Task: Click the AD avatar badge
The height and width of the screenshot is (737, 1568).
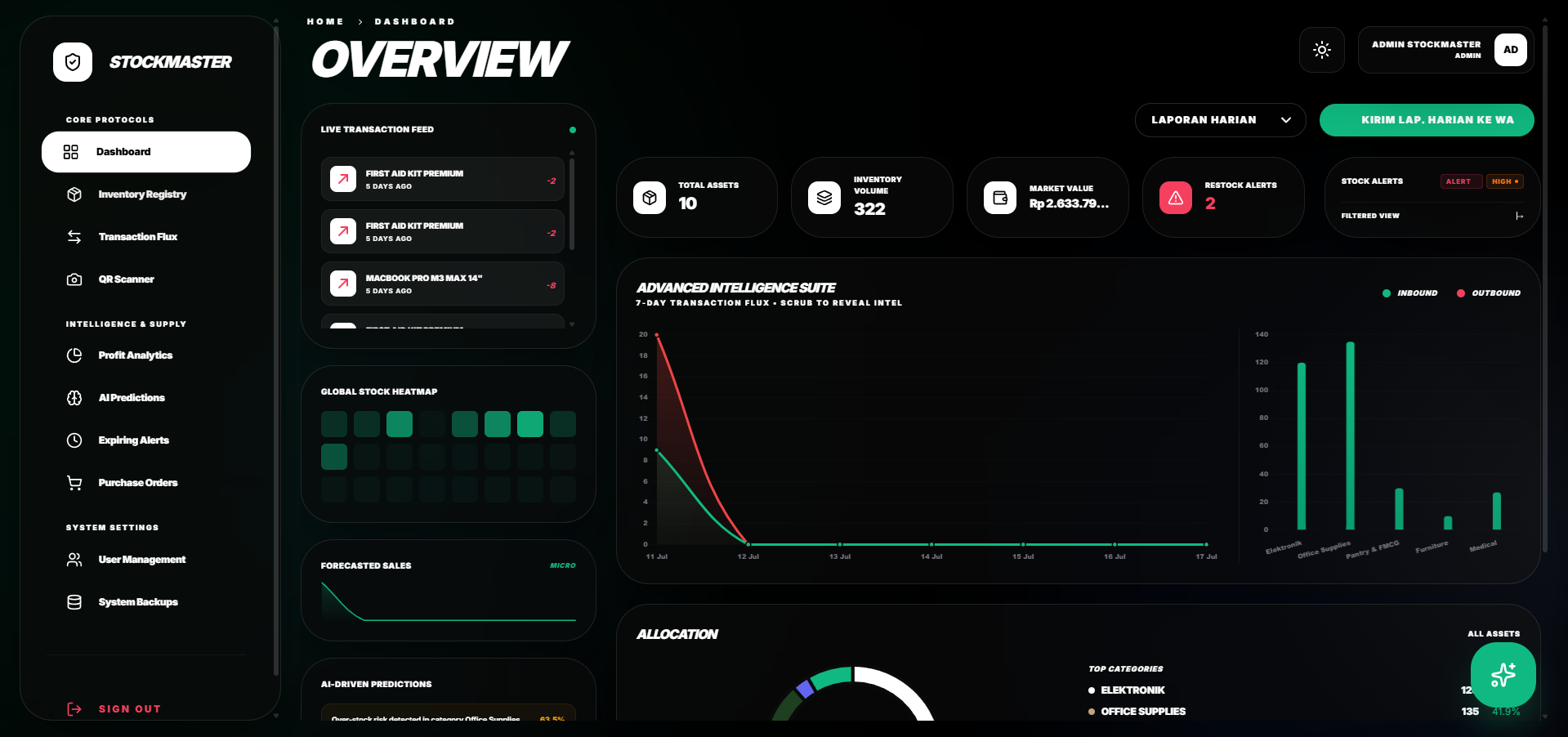Action: pos(1511,50)
